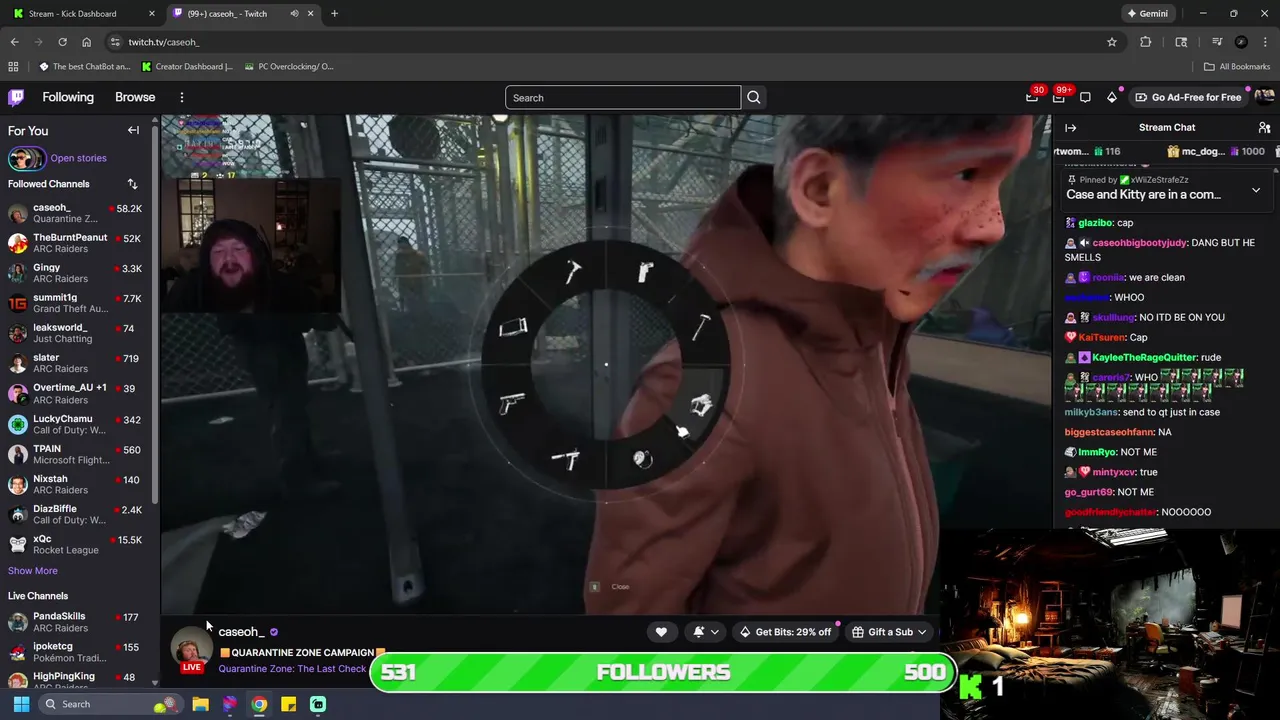1280x720 pixels.
Task: Open the chat community users icon
Action: tap(1264, 128)
